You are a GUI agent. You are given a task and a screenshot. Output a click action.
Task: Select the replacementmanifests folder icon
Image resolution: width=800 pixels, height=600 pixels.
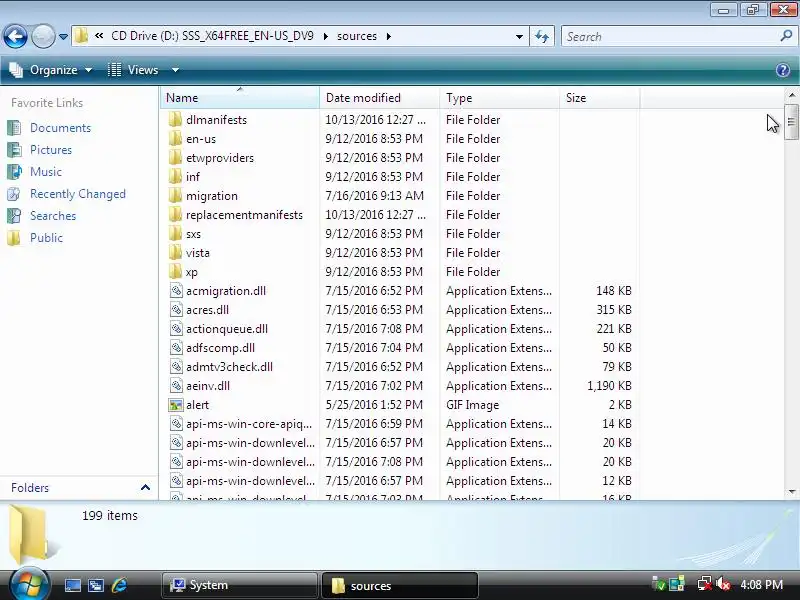175,214
